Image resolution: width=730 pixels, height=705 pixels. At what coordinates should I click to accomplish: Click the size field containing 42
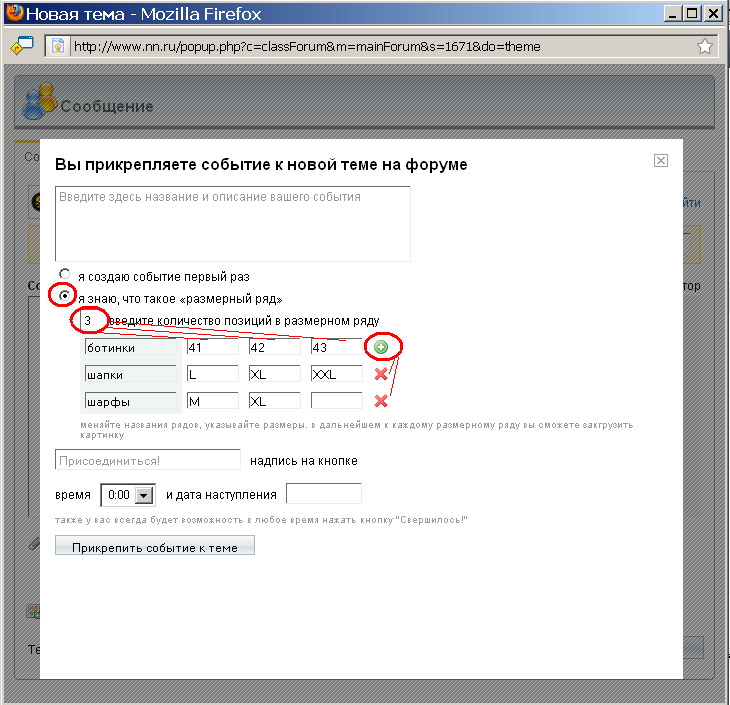click(275, 347)
